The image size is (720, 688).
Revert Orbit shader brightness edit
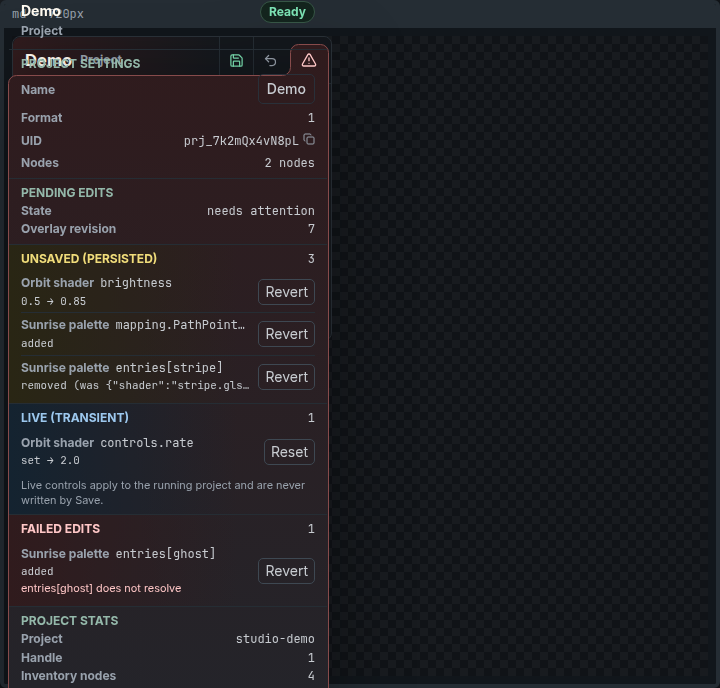287,292
